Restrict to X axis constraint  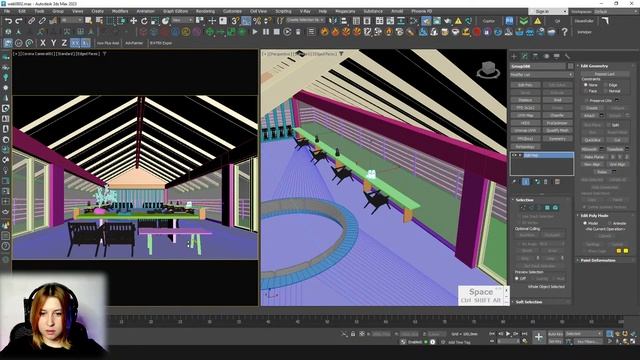click(x=43, y=43)
